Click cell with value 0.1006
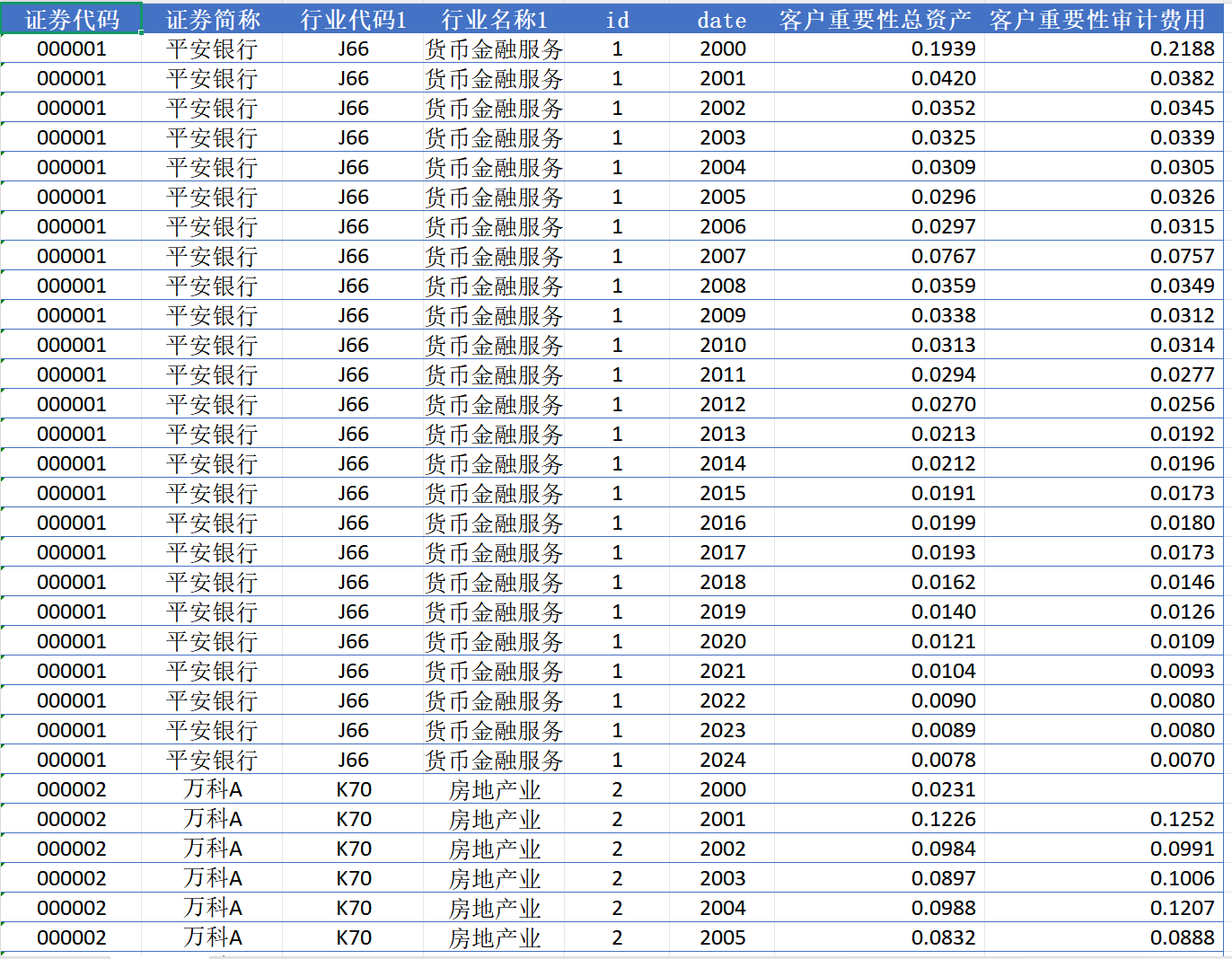 [1104, 878]
